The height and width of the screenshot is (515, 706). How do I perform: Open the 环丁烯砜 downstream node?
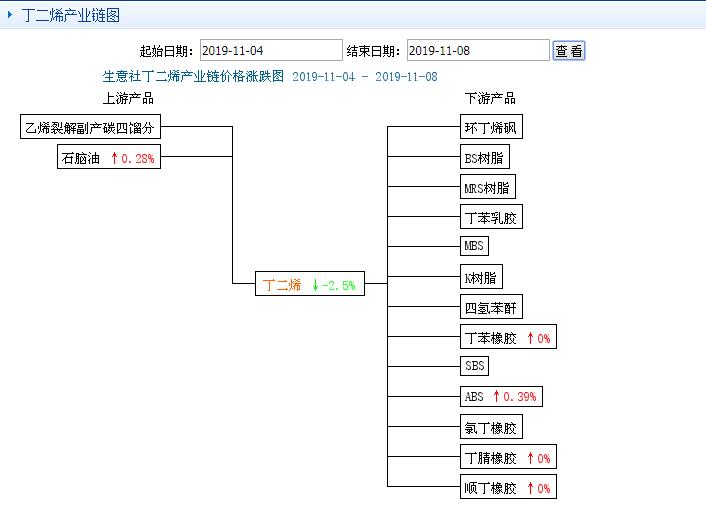[491, 127]
